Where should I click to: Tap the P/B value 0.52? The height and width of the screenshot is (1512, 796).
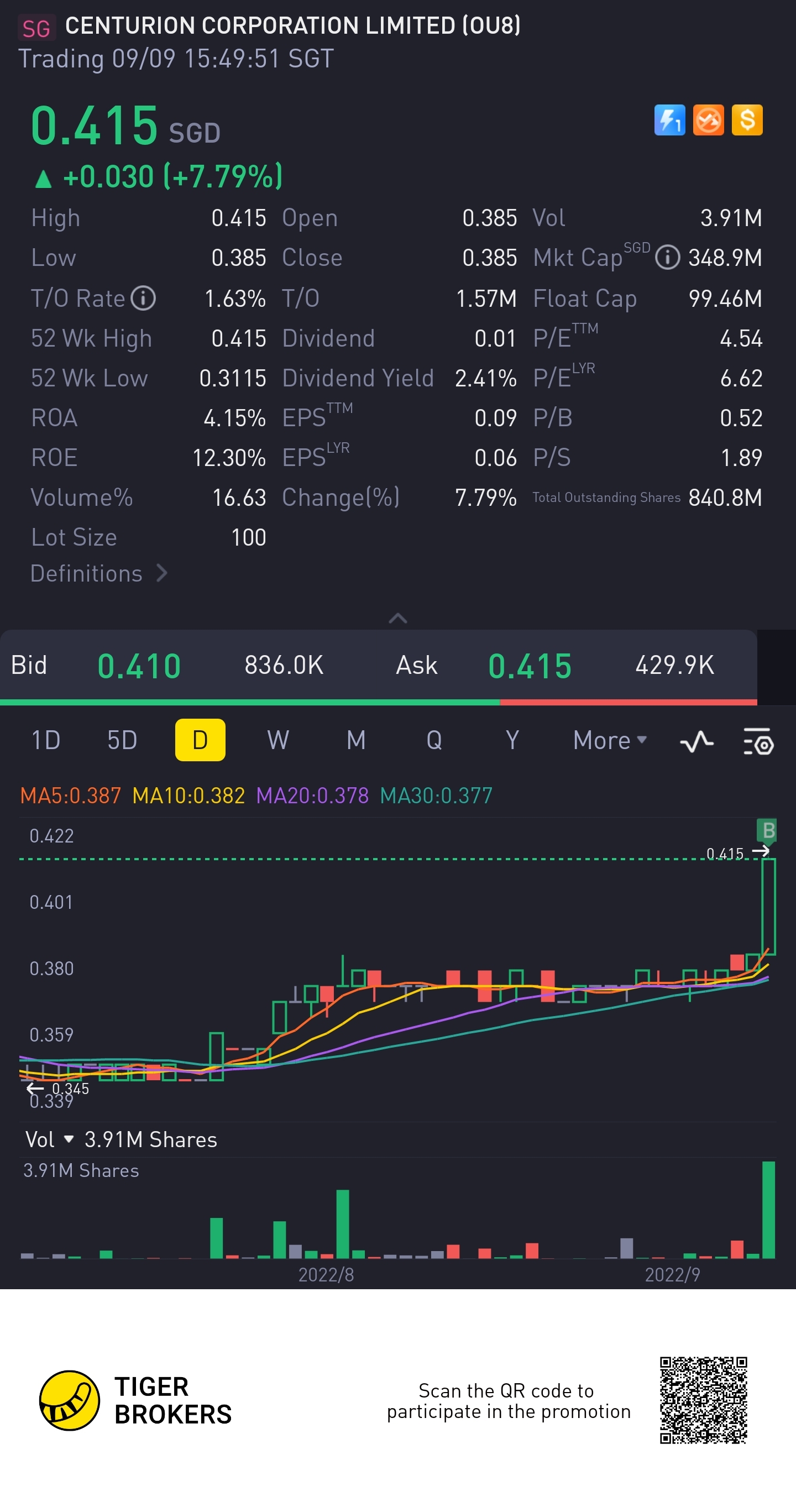pyautogui.click(x=741, y=418)
